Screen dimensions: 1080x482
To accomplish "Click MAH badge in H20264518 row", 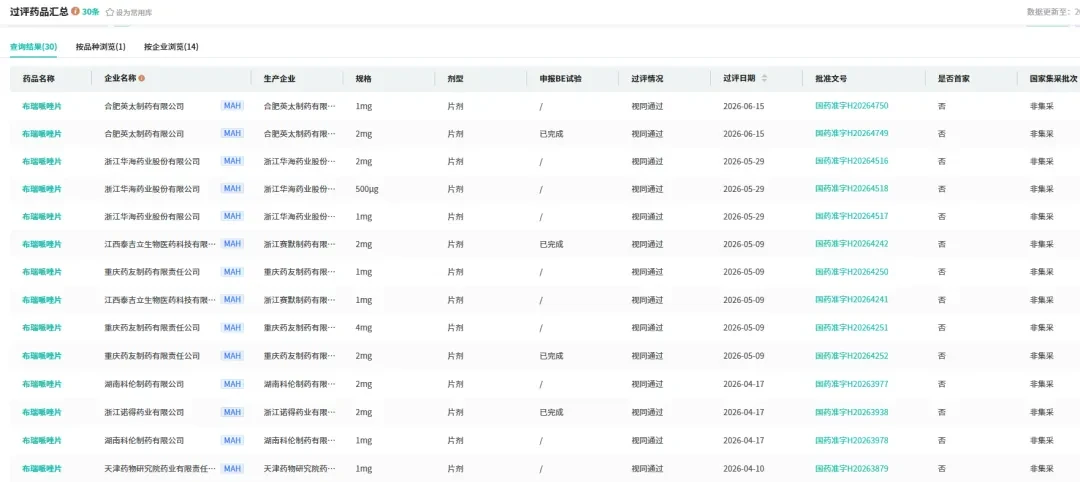I will coord(232,189).
